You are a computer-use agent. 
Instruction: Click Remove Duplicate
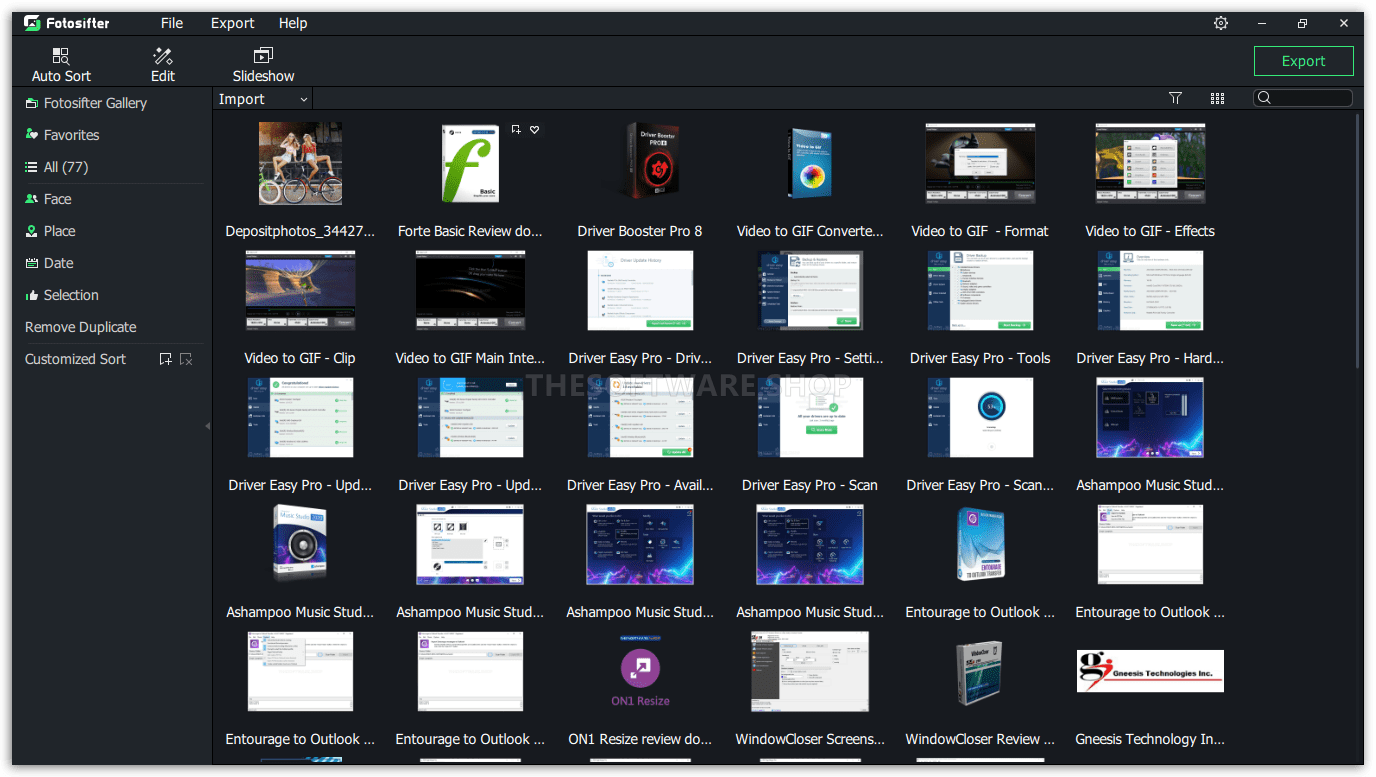tap(81, 327)
